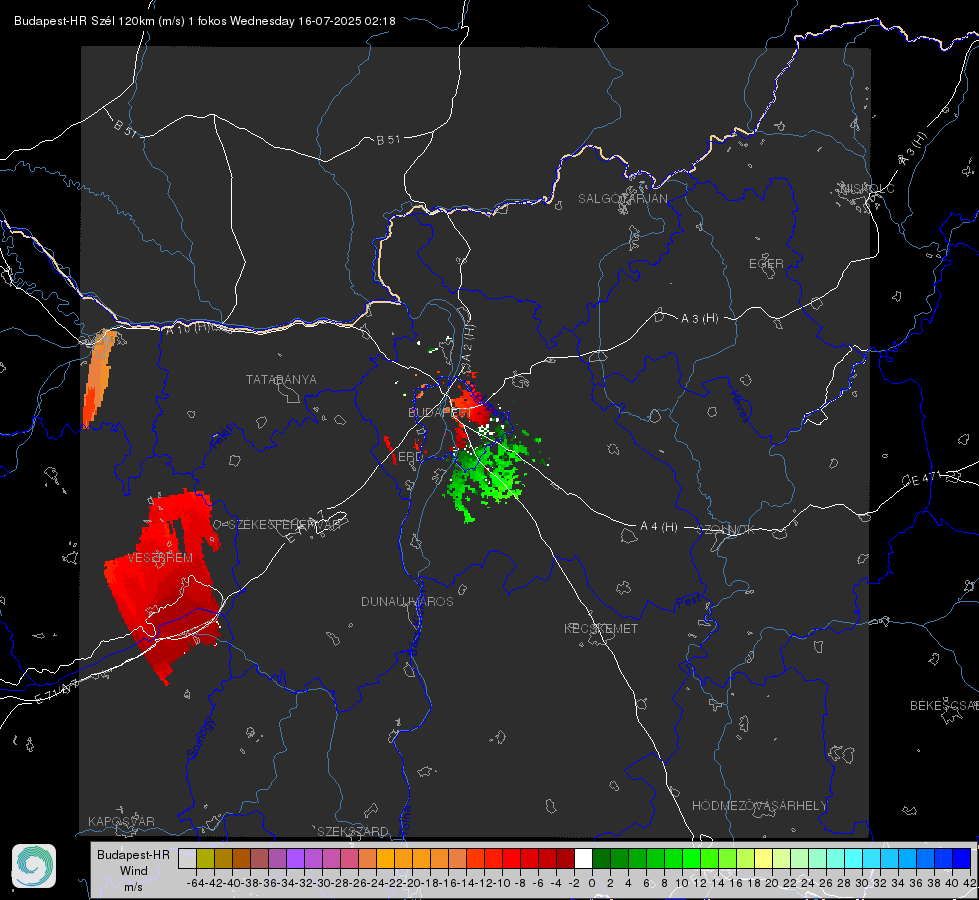Click the DUNAÚJVÁROS city label

pos(407,601)
